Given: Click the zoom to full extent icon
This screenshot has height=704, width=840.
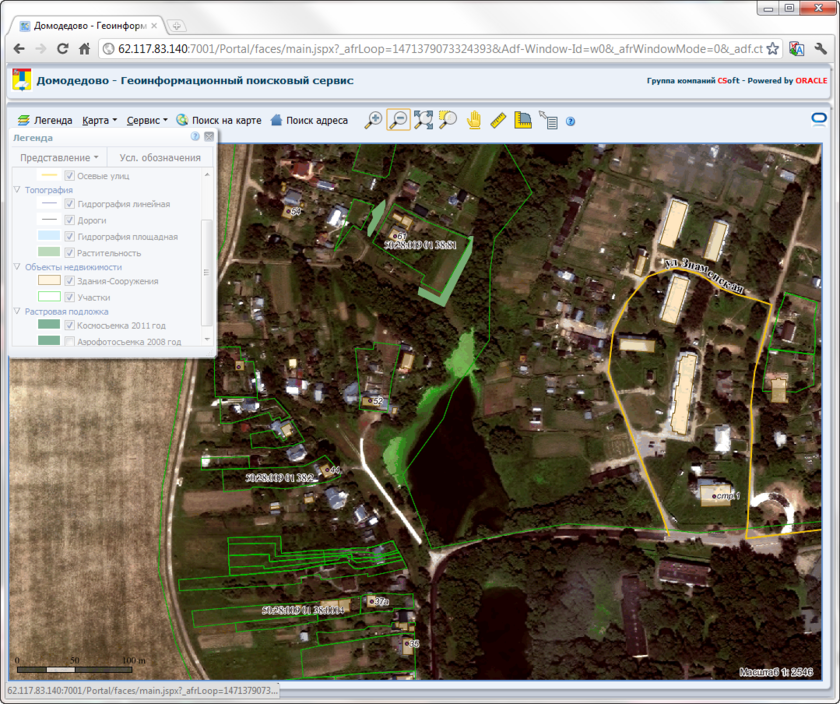Looking at the screenshot, I should (423, 120).
